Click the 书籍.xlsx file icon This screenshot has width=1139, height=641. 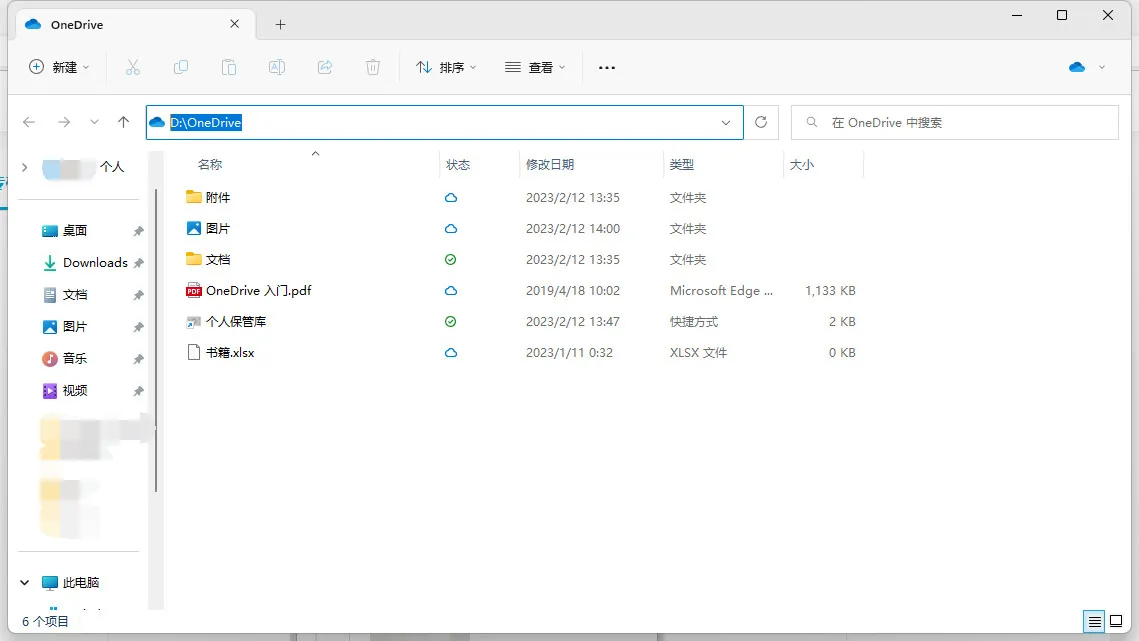193,352
